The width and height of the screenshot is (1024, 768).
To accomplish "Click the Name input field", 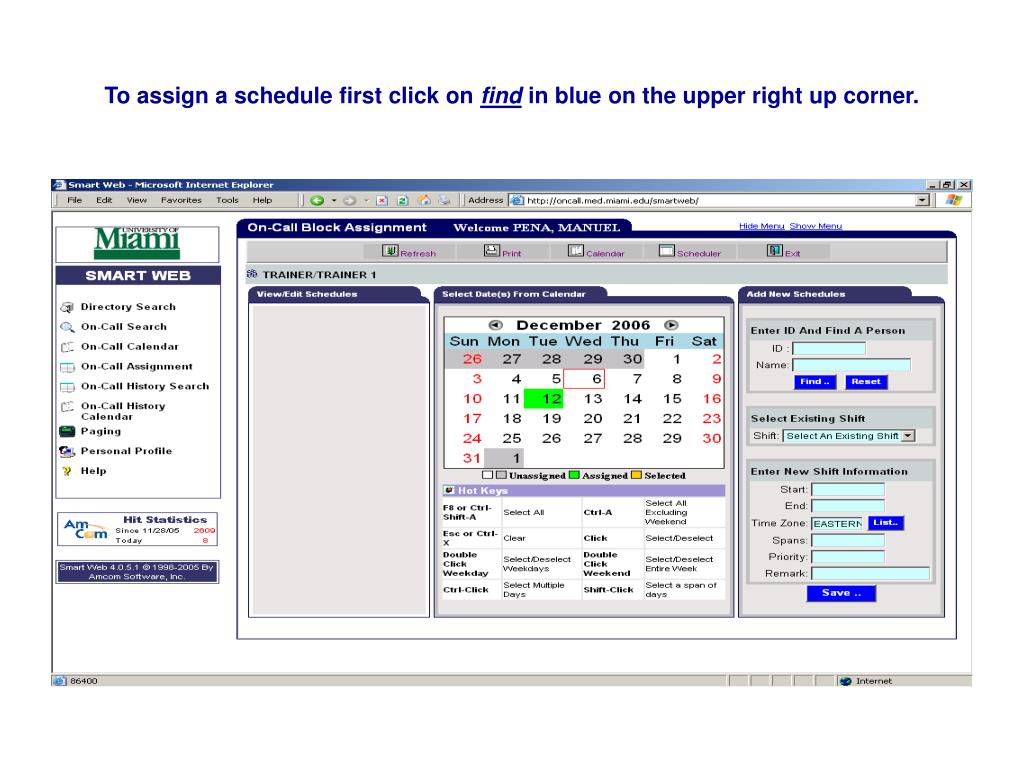I will (851, 365).
